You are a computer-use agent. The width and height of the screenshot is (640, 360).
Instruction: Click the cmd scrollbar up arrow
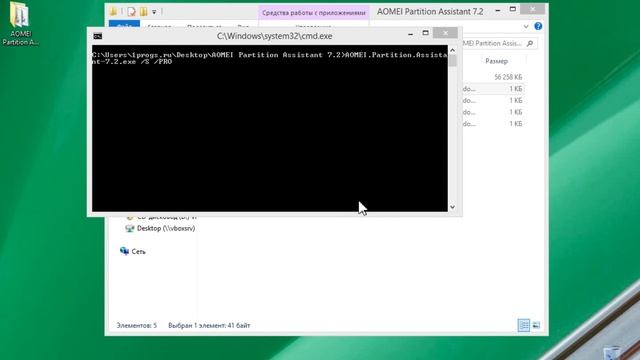pos(452,50)
